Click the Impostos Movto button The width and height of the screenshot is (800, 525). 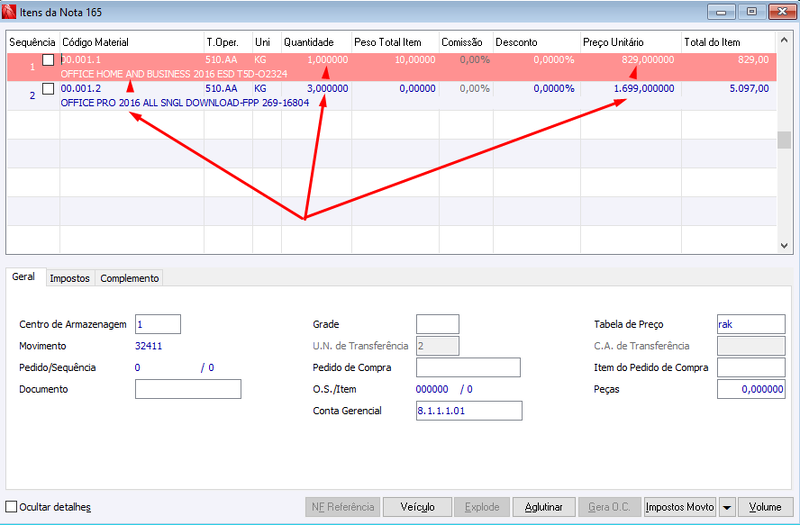pos(680,507)
